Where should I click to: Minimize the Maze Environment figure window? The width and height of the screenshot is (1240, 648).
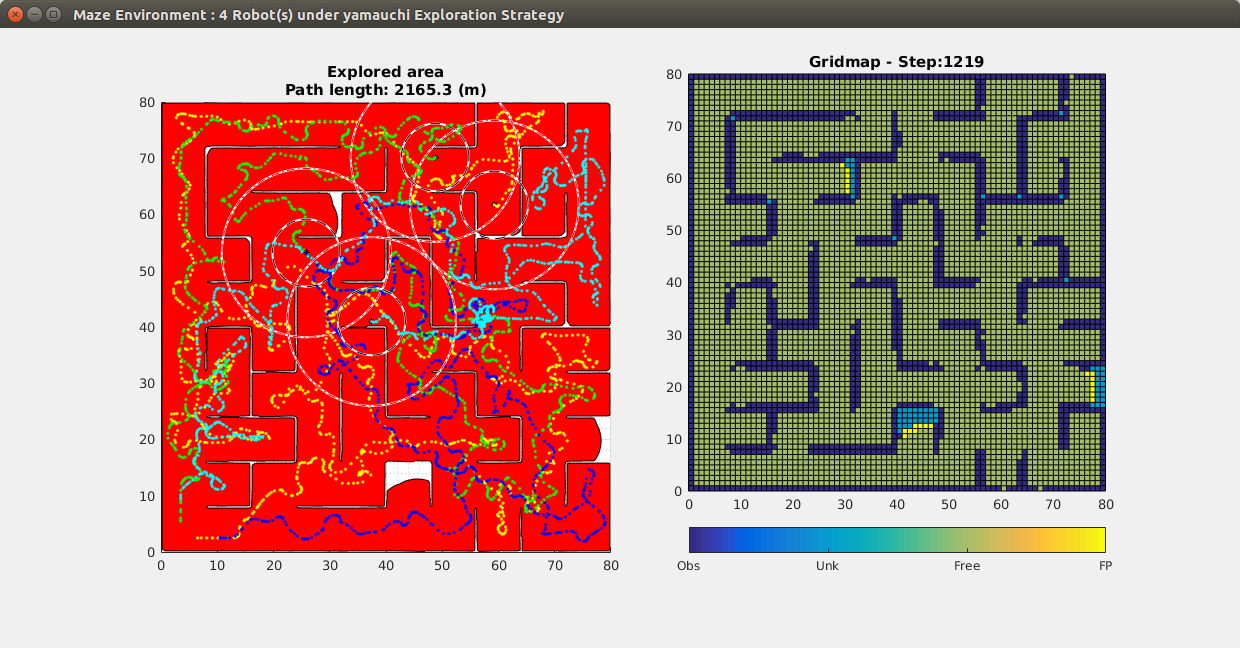(34, 14)
